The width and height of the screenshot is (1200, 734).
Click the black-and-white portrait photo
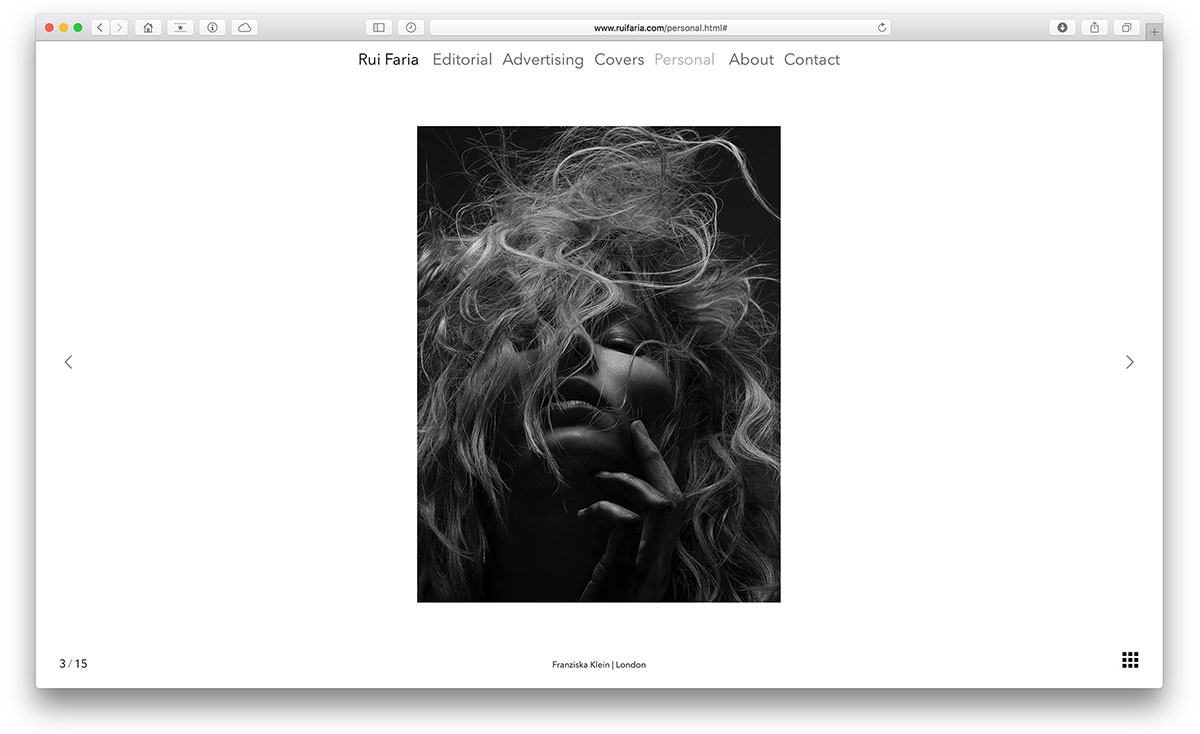pos(599,364)
